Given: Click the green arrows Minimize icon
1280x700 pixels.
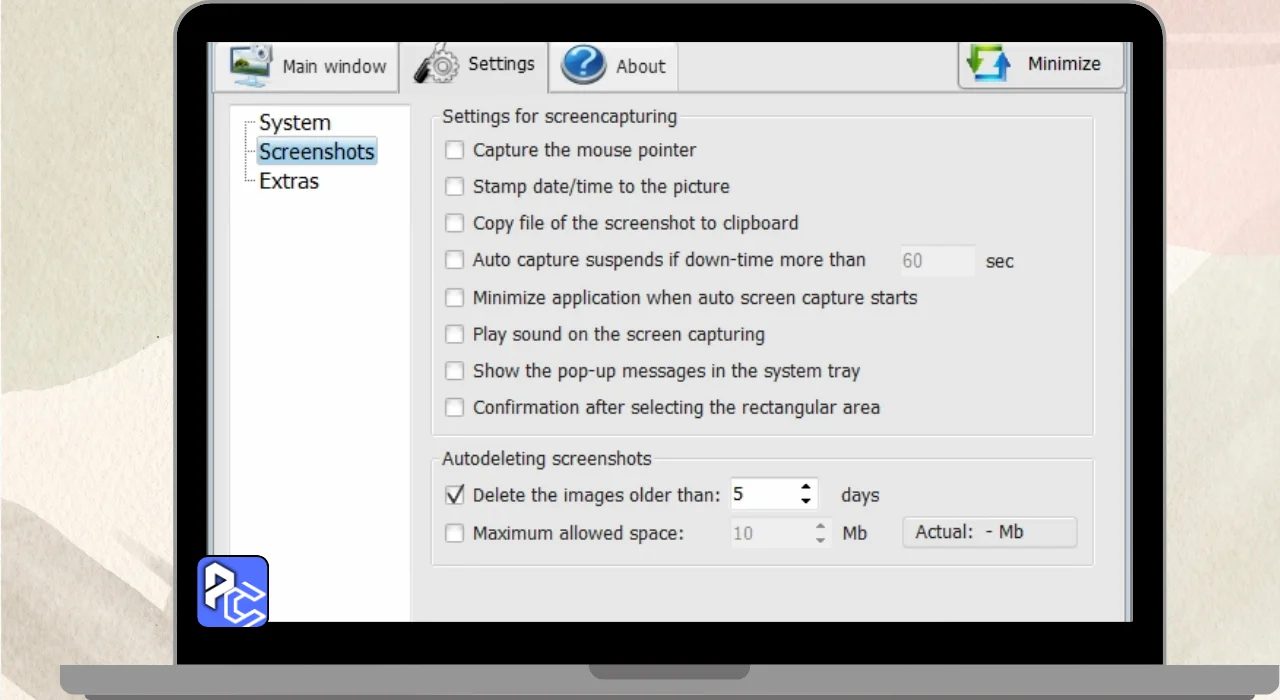Looking at the screenshot, I should pos(990,63).
